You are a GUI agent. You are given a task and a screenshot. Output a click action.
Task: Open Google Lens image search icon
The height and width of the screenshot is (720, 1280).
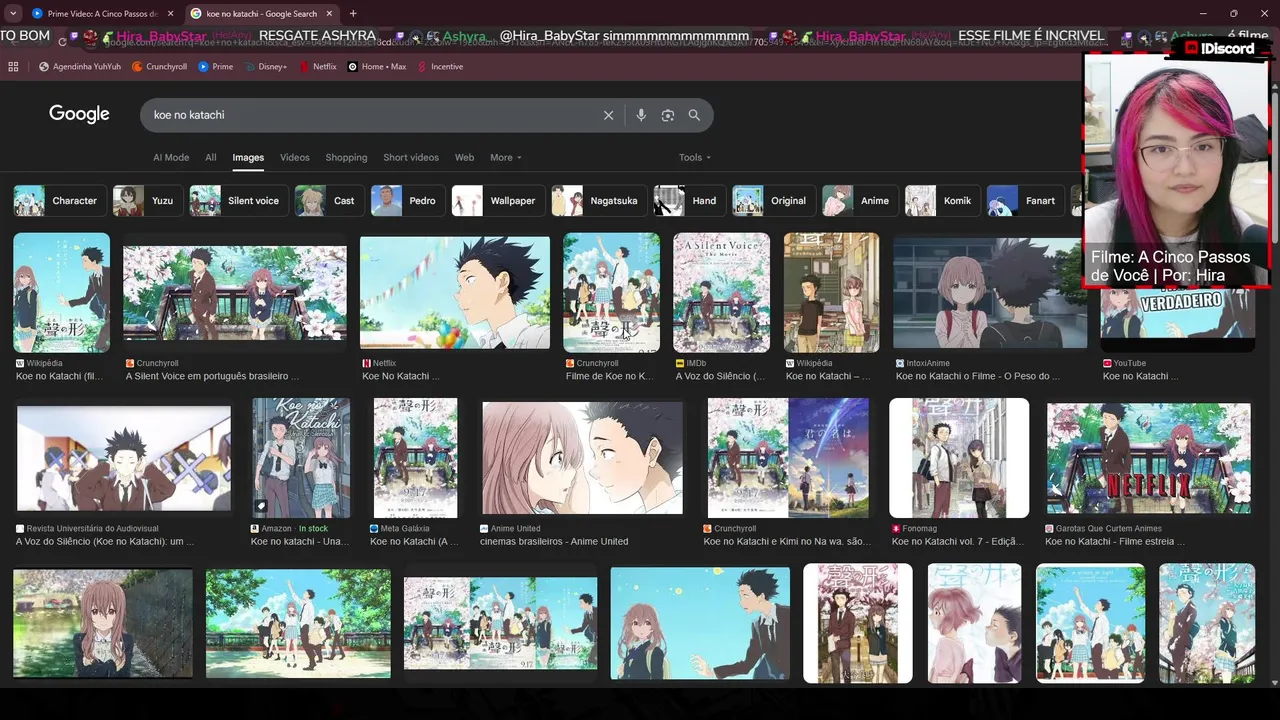click(x=668, y=115)
